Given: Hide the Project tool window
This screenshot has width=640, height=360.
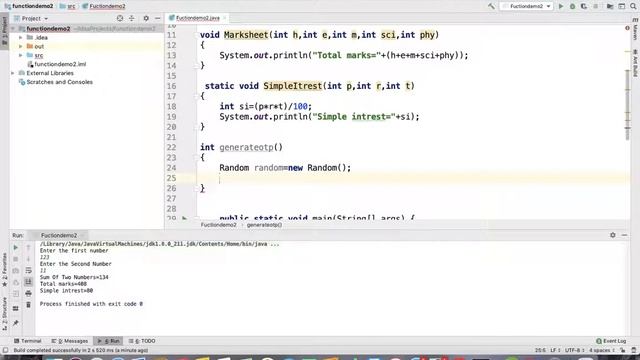Looking at the screenshot, I should click(x=158, y=18).
